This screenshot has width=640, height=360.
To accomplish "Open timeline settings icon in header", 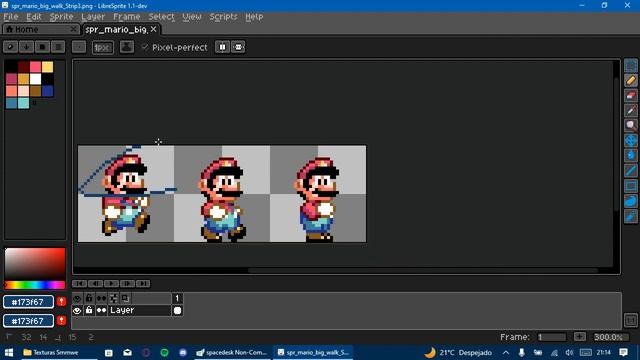I will (125, 298).
